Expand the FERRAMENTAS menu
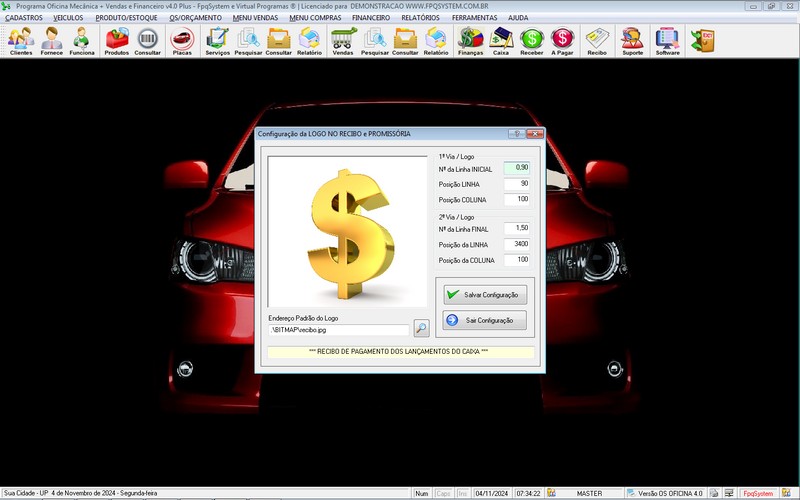 (476, 18)
